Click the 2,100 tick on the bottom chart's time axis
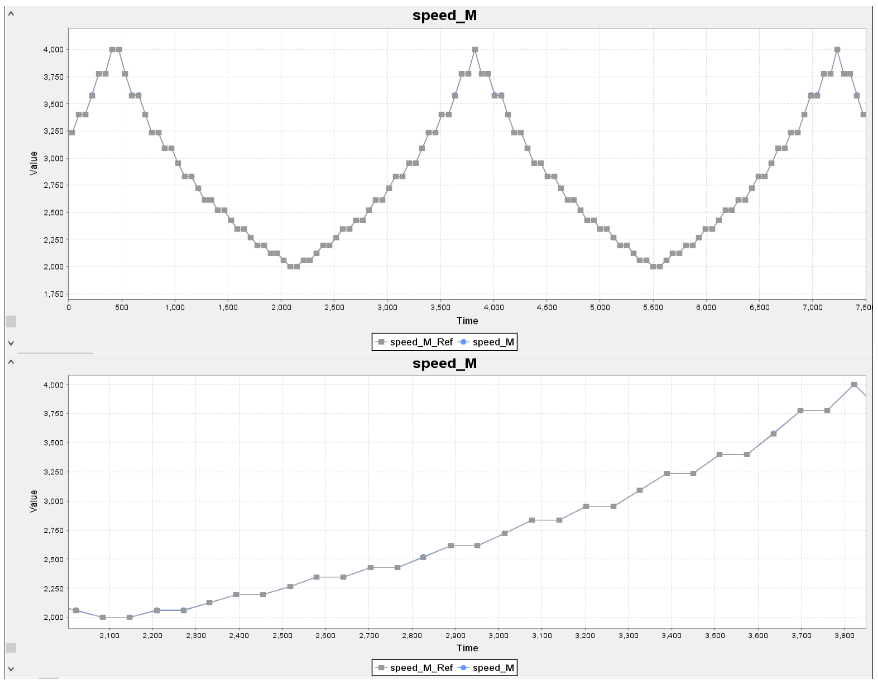878x688 pixels. point(109,635)
